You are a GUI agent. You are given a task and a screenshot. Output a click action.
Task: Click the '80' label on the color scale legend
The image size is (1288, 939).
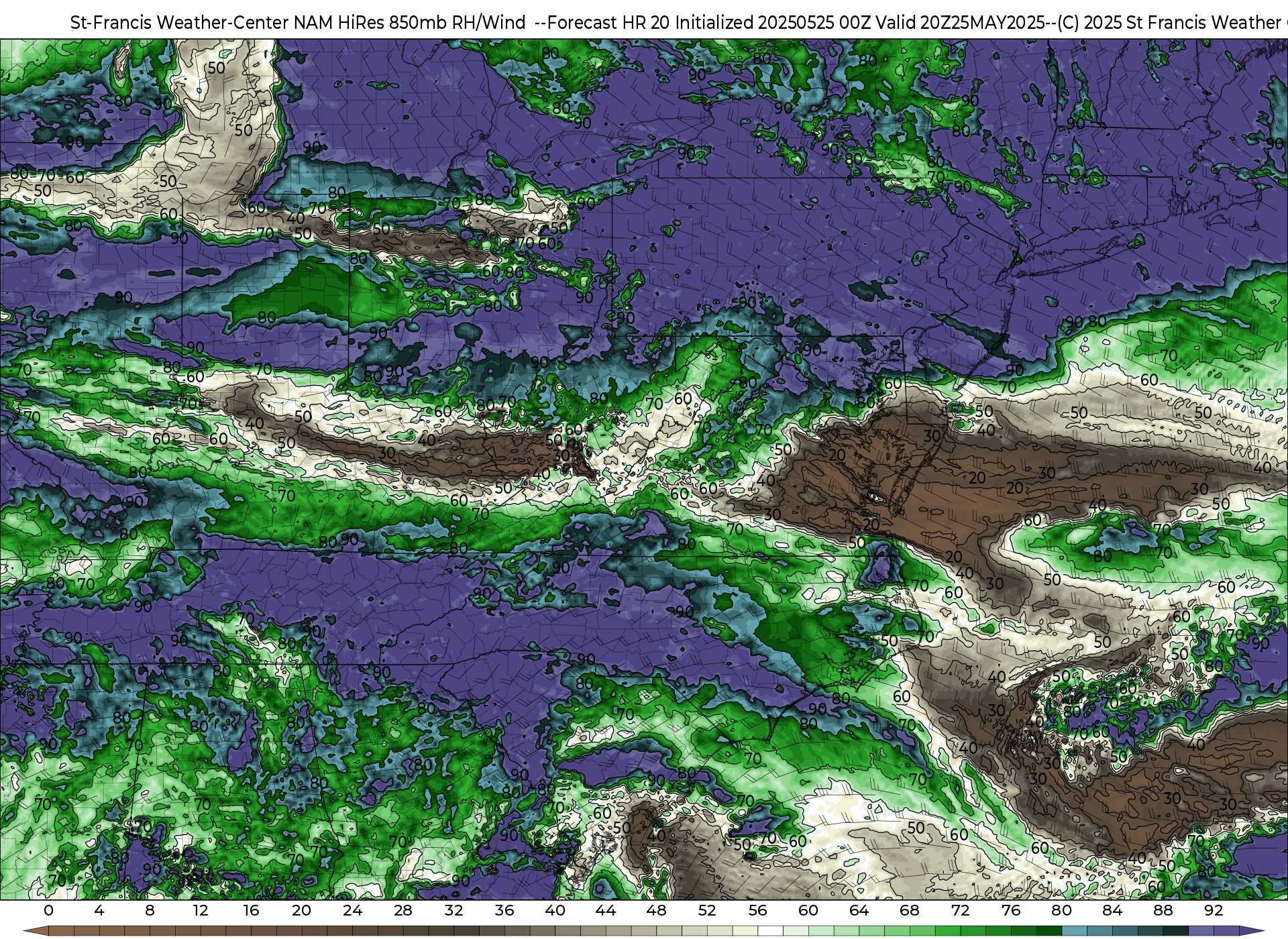click(1062, 910)
